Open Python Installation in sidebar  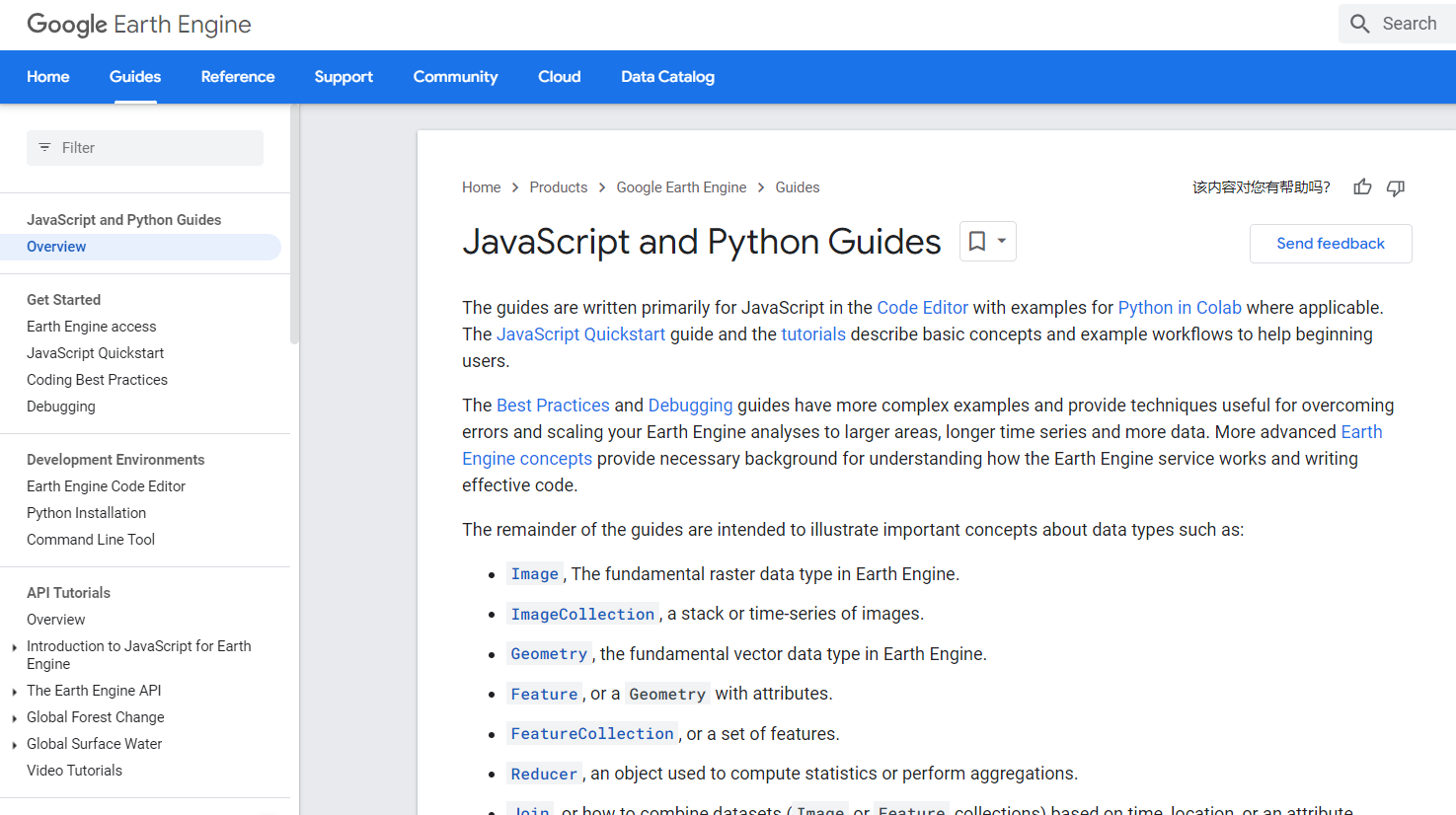point(86,513)
